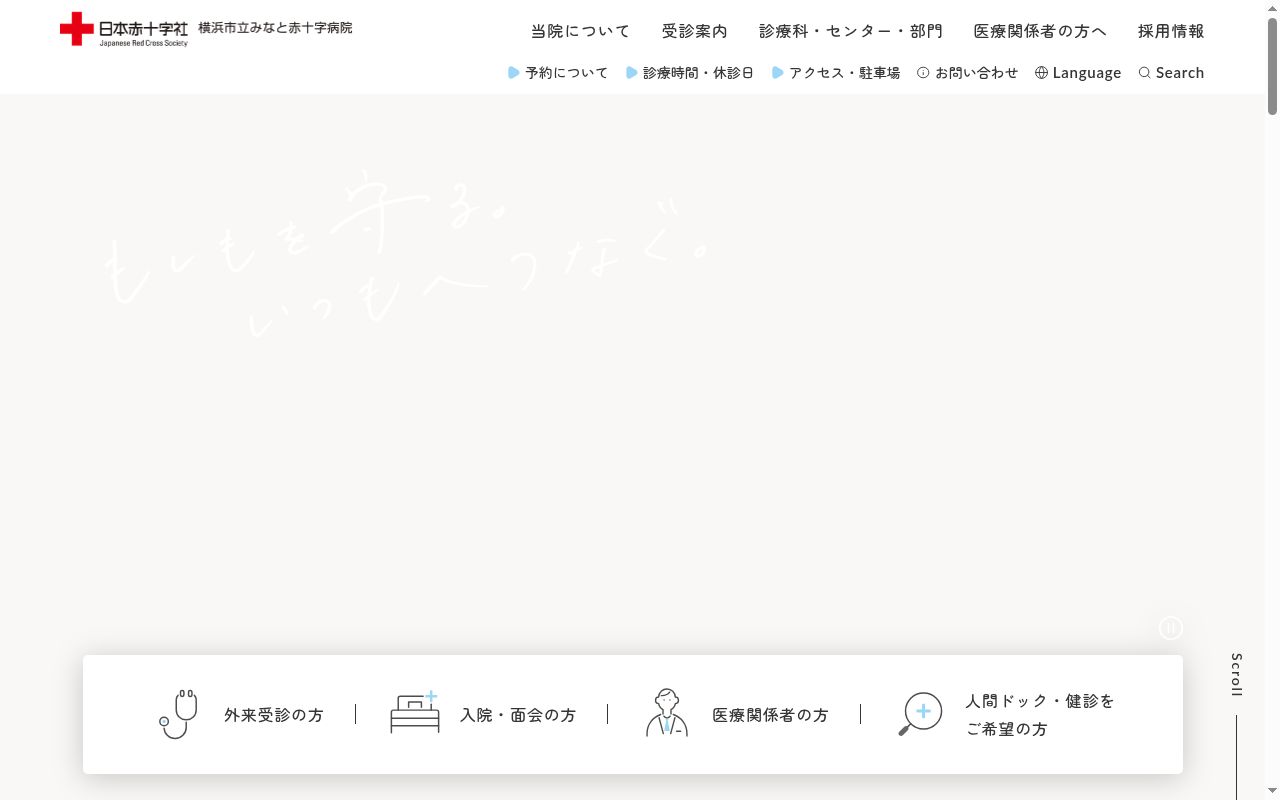Open 医療関係者の方へ menu
Viewport: 1280px width, 800px height.
pyautogui.click(x=1040, y=31)
